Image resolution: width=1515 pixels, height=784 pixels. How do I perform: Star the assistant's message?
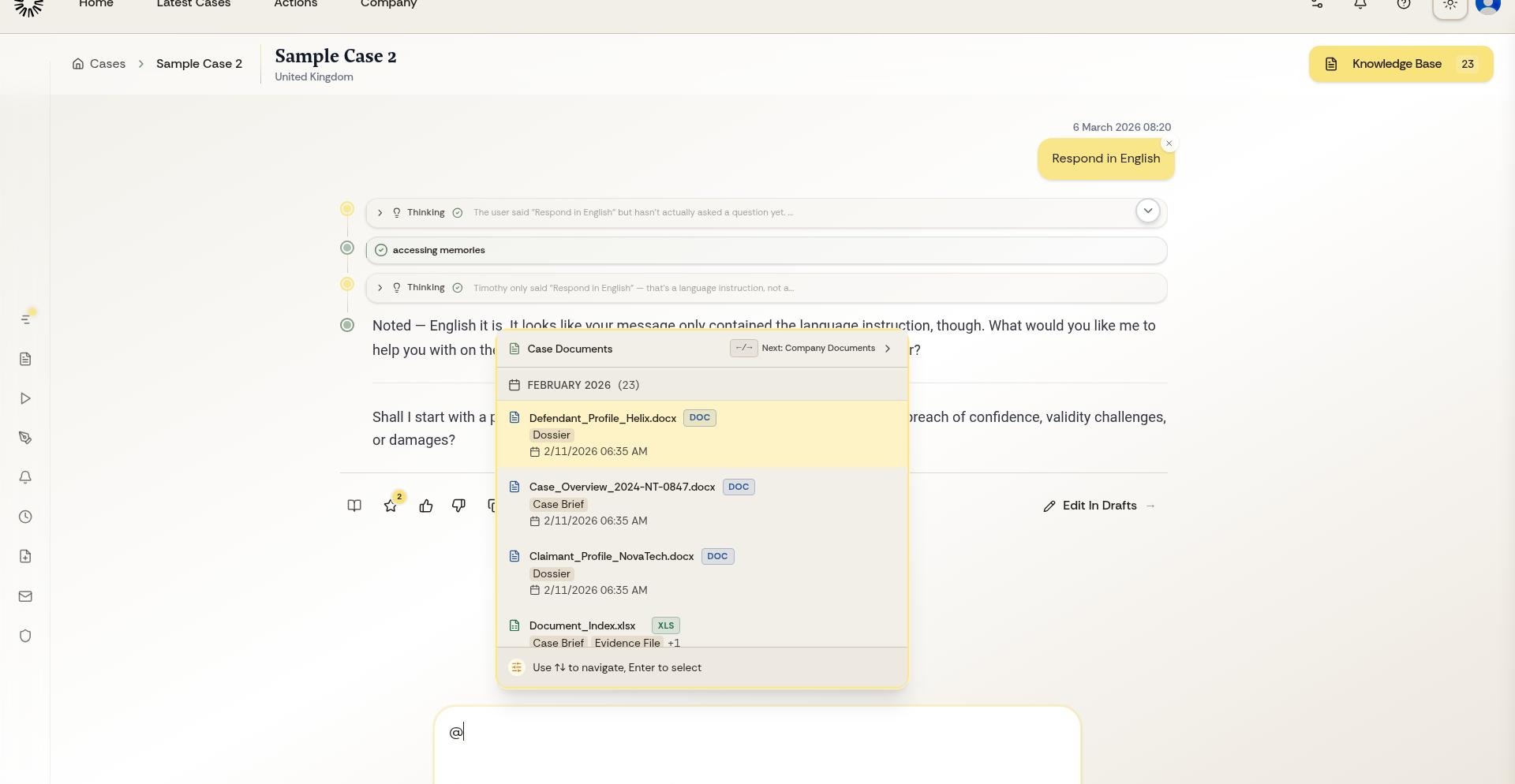391,506
